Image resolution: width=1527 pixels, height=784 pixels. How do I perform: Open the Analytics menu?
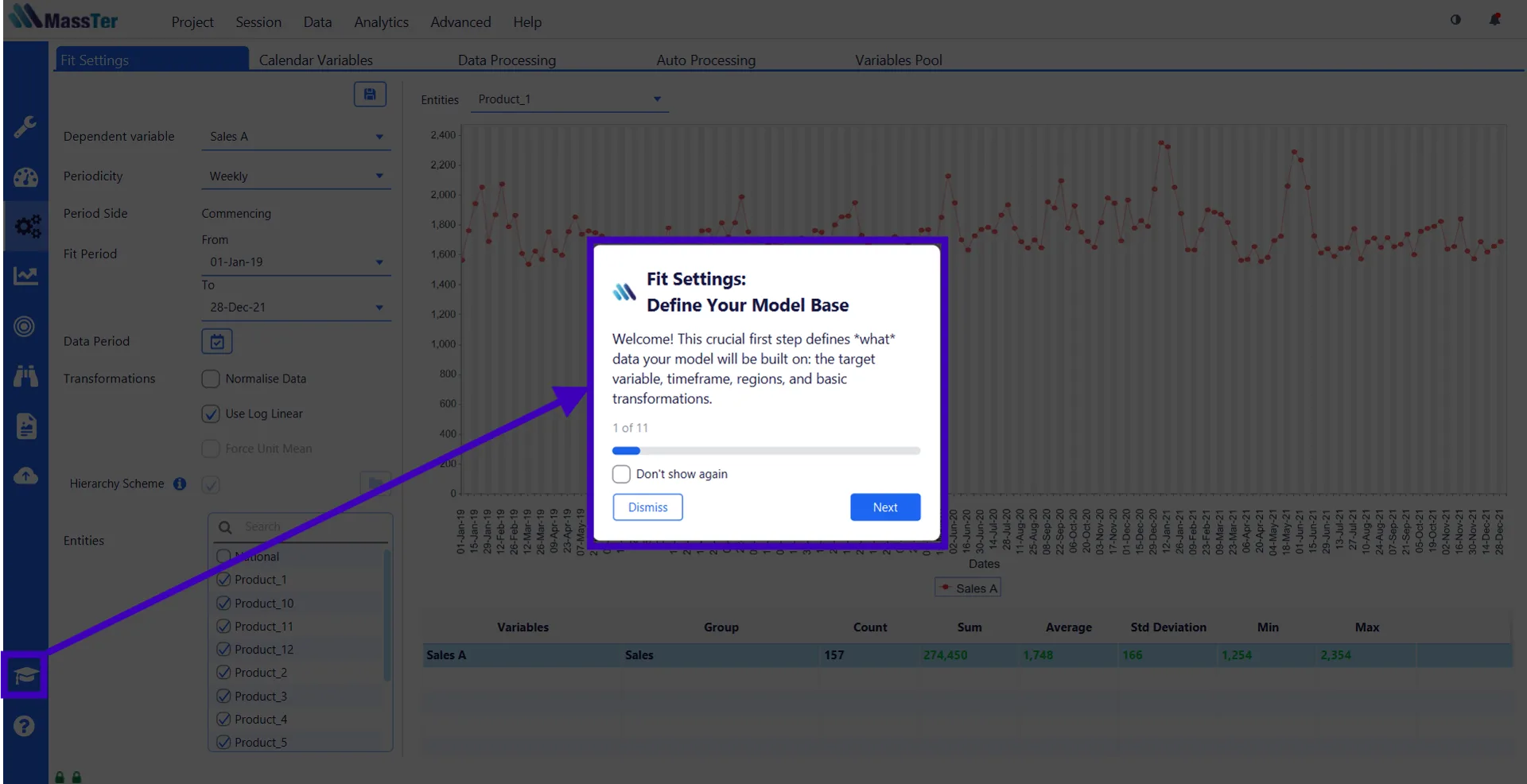point(381,22)
